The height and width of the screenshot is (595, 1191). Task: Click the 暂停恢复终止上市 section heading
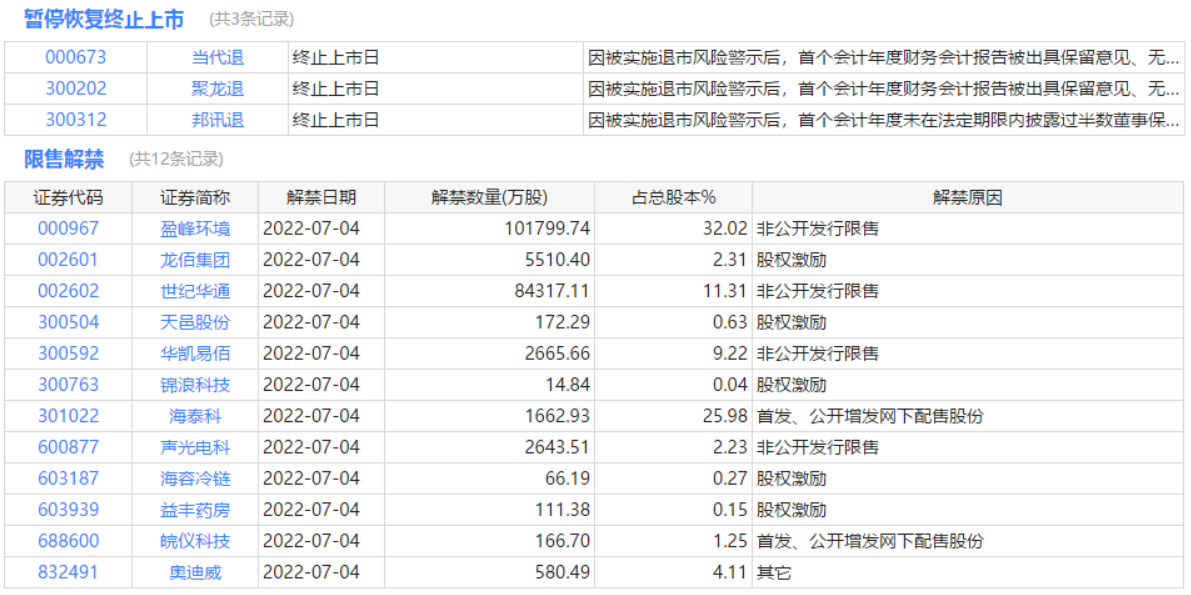[x=104, y=19]
